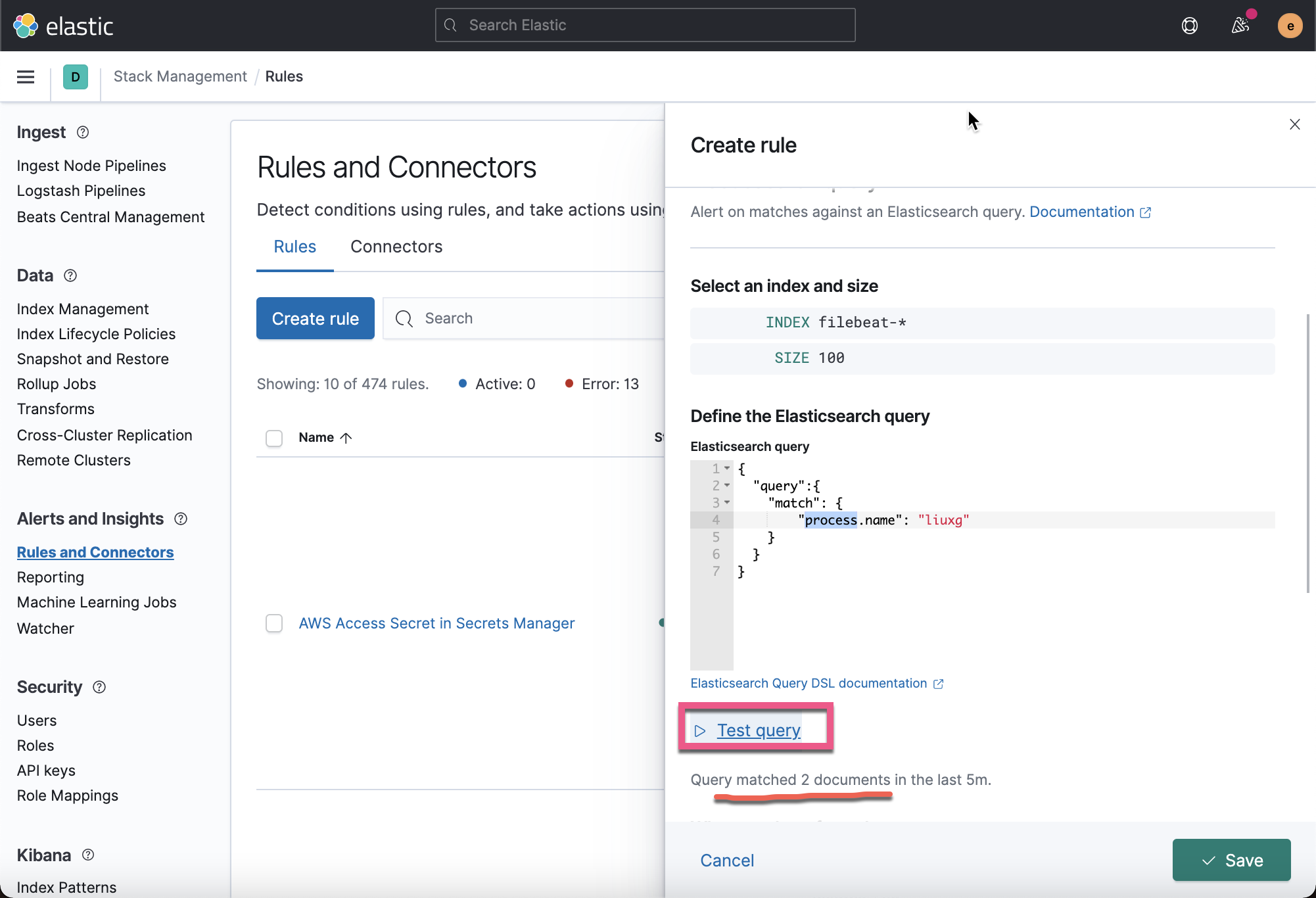Collapse the "match" fold arrow on line 3
The image size is (1316, 898).
727,503
